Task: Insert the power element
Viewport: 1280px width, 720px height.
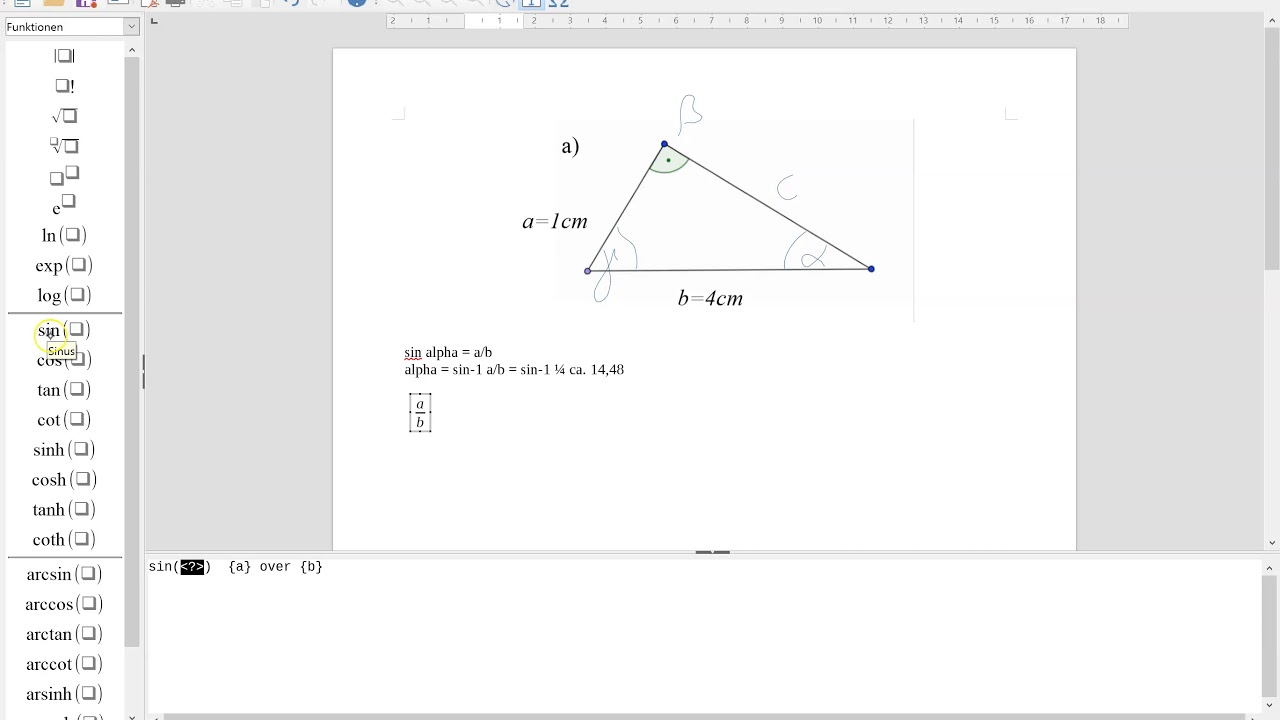Action: 64,177
